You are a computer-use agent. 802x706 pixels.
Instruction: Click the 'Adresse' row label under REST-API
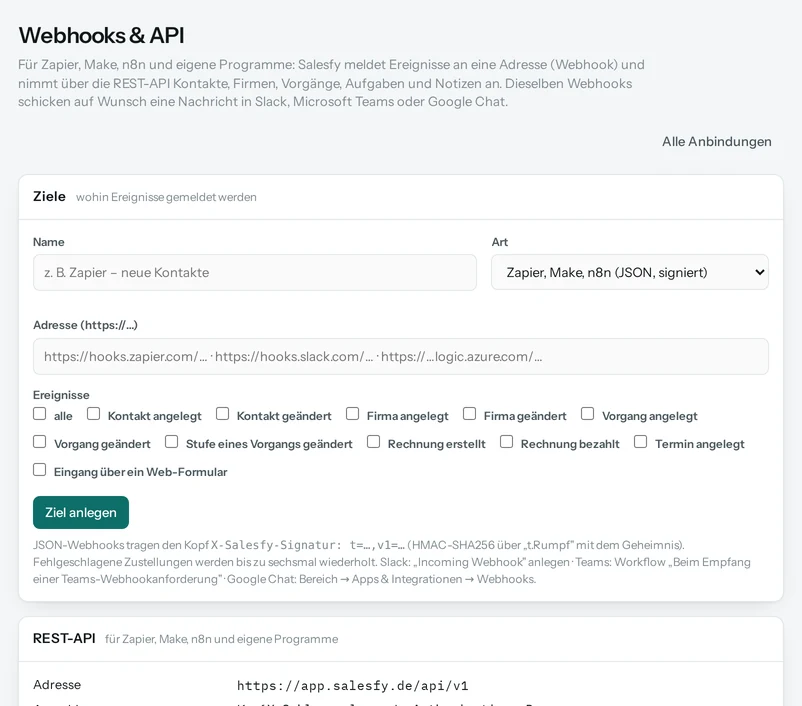click(57, 685)
